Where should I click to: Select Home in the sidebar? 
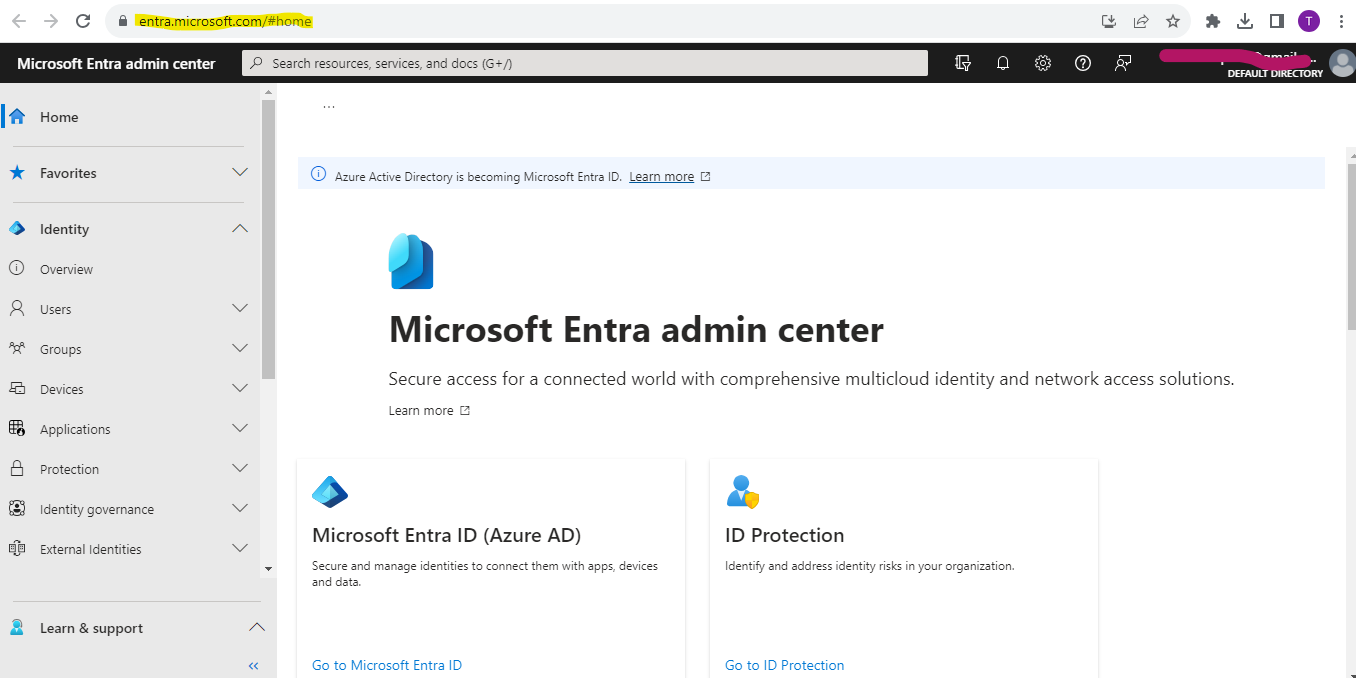point(60,116)
